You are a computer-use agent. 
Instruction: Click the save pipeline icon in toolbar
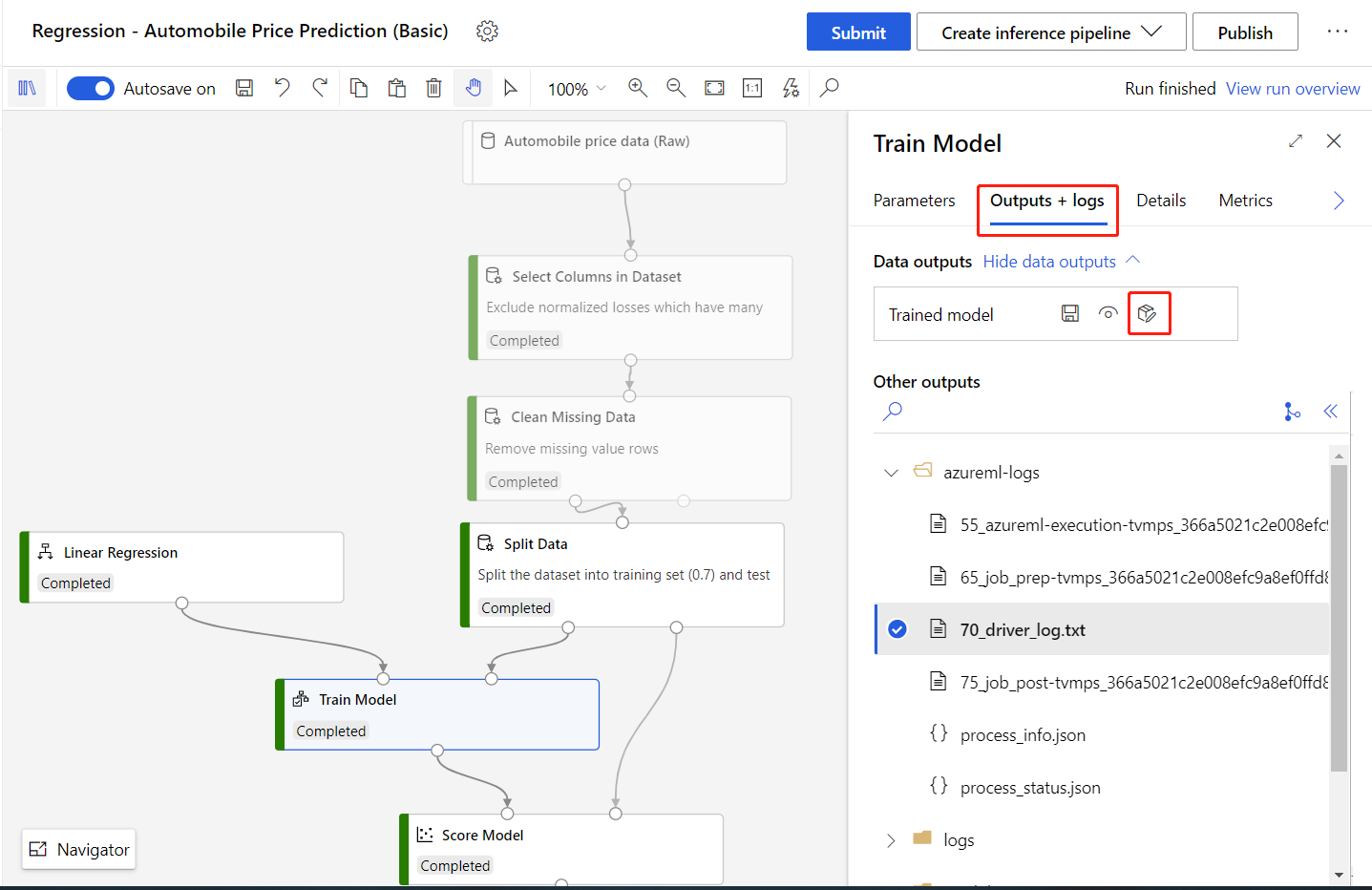(244, 88)
